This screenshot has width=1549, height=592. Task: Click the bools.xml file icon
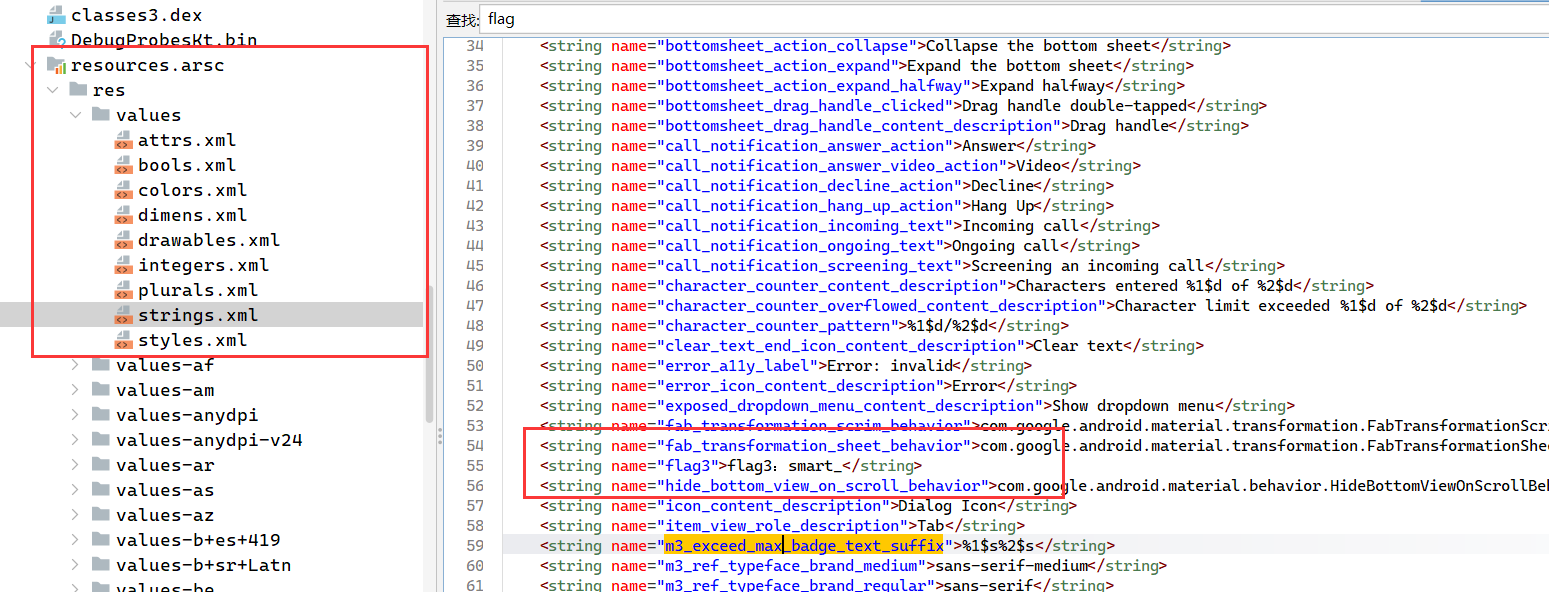tap(123, 165)
